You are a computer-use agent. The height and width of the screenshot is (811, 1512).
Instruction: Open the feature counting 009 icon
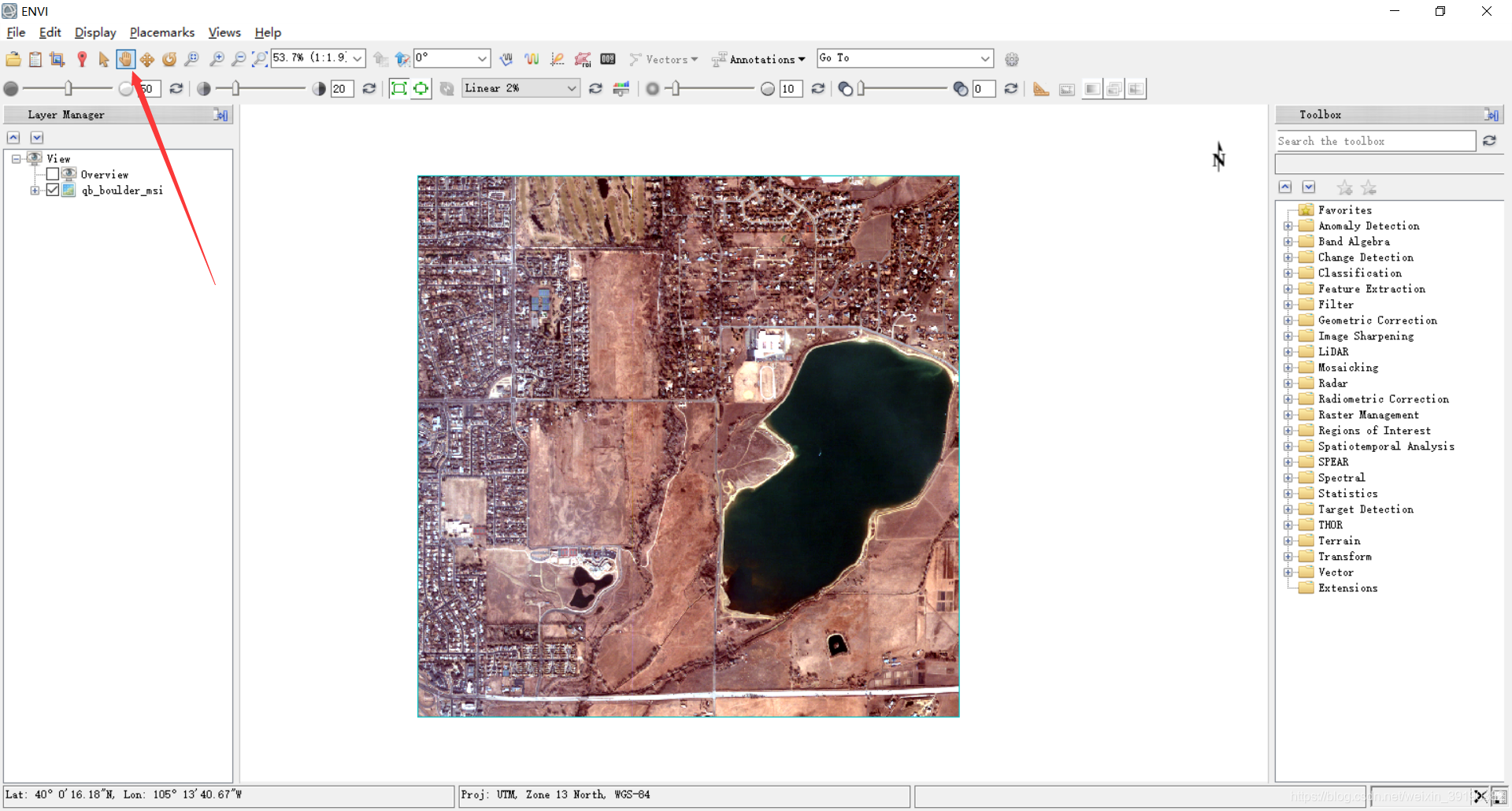(608, 59)
